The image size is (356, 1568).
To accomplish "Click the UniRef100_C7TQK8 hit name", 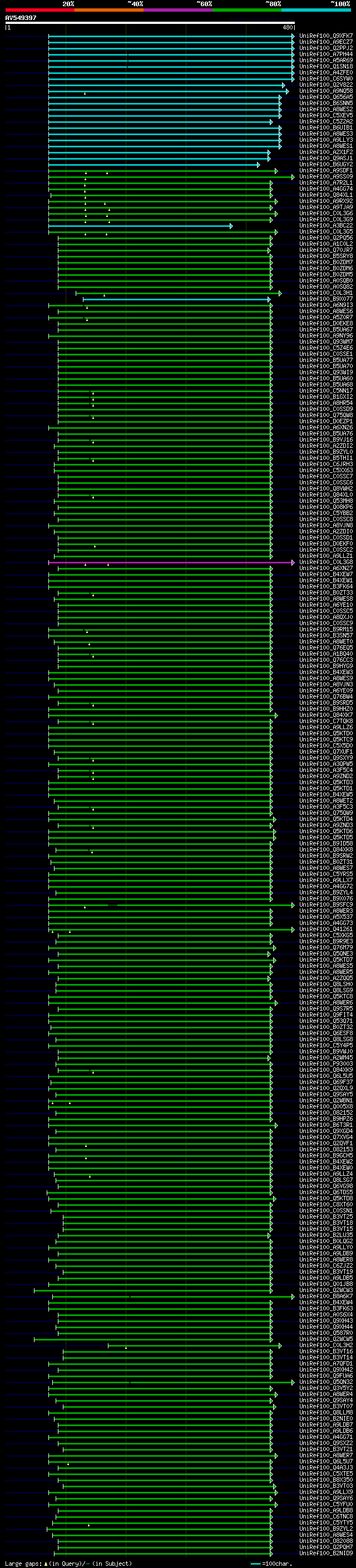I will (325, 721).
